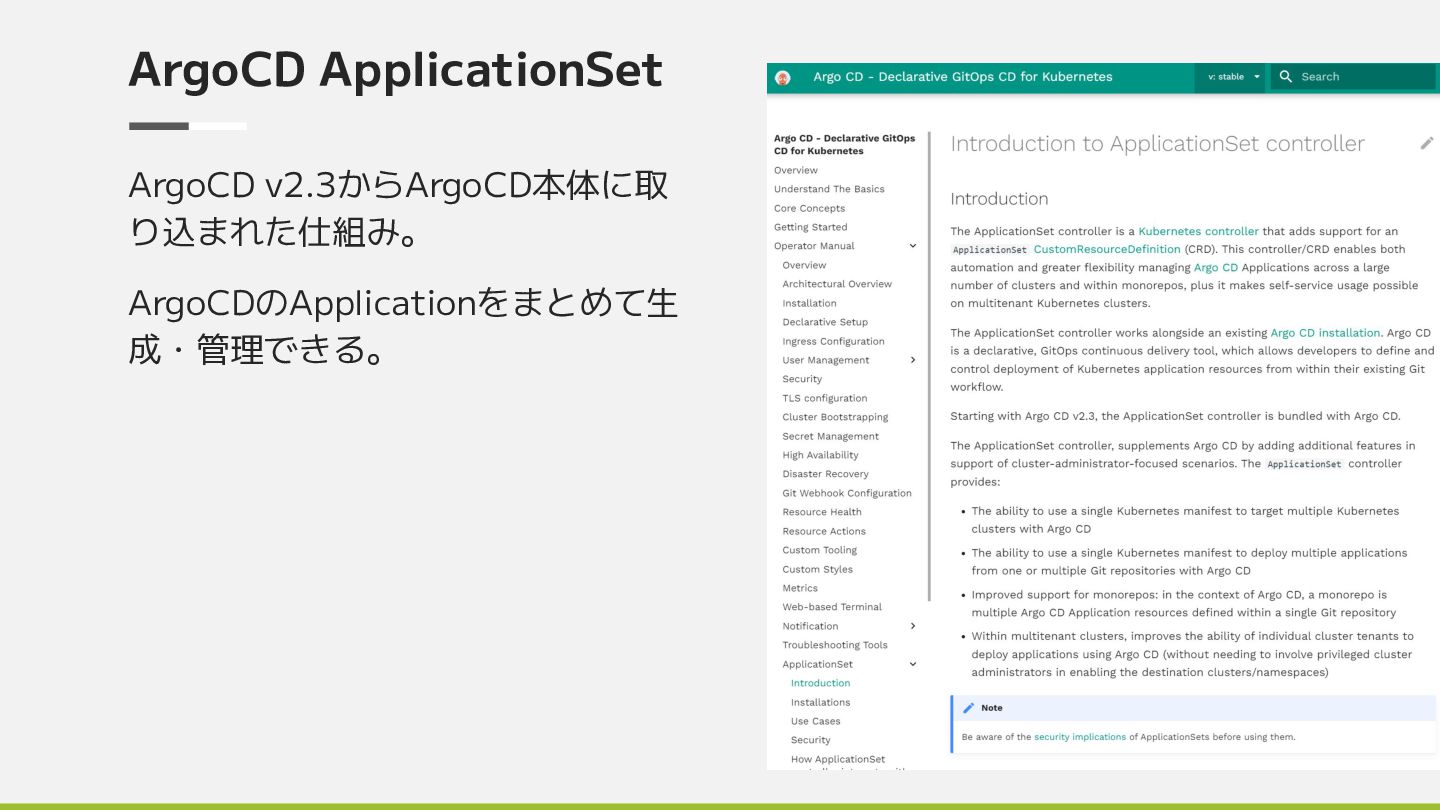Select highlighted 'Introduction' under ApplicationSet
The width and height of the screenshot is (1440, 810).
pyautogui.click(x=820, y=683)
